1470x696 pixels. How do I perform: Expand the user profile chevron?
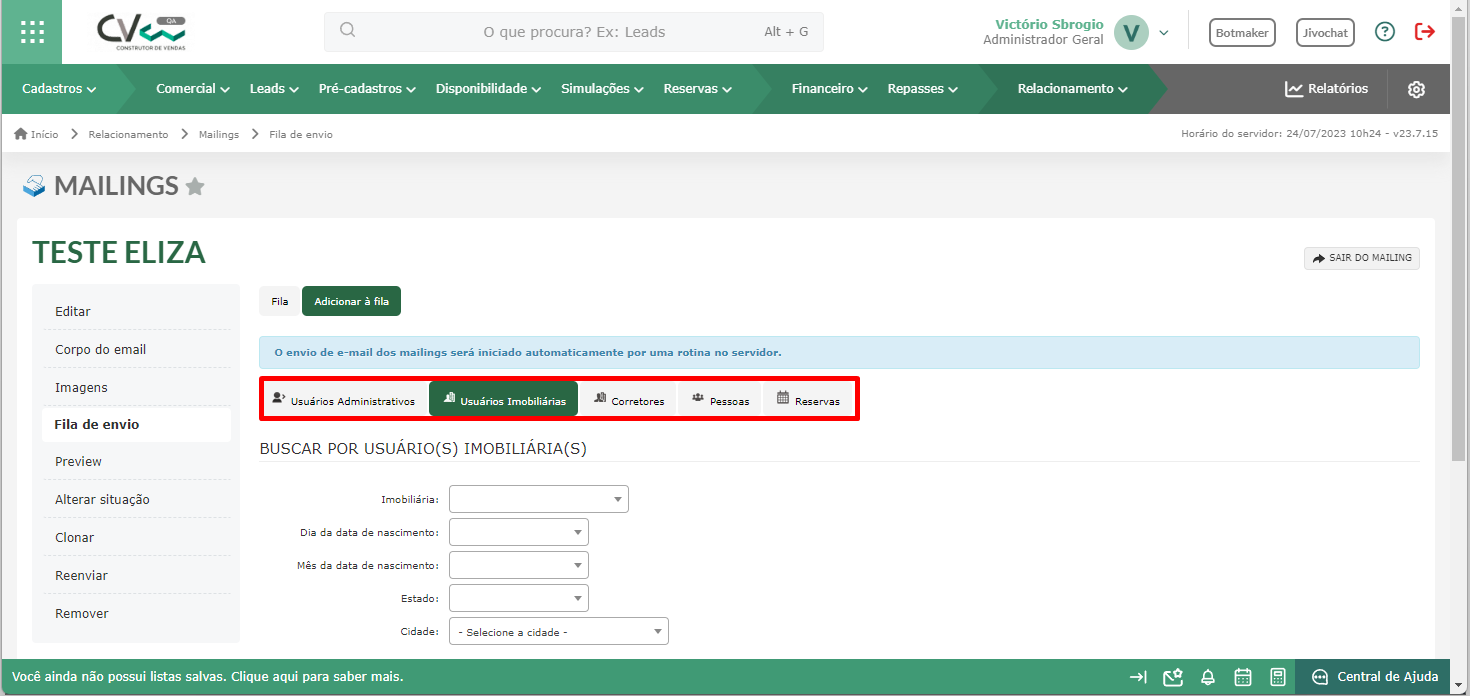[x=1164, y=32]
